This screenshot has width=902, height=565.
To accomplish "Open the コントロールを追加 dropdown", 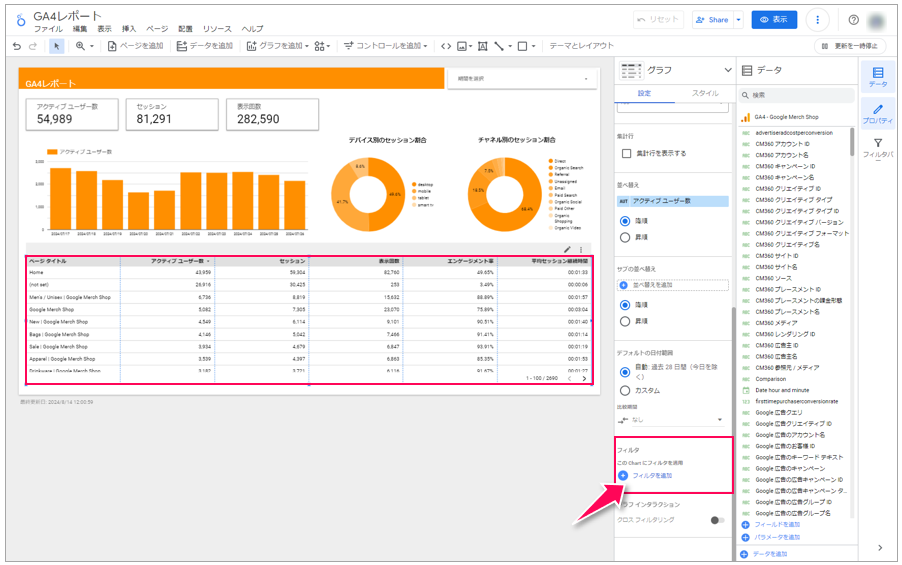I will tap(385, 46).
